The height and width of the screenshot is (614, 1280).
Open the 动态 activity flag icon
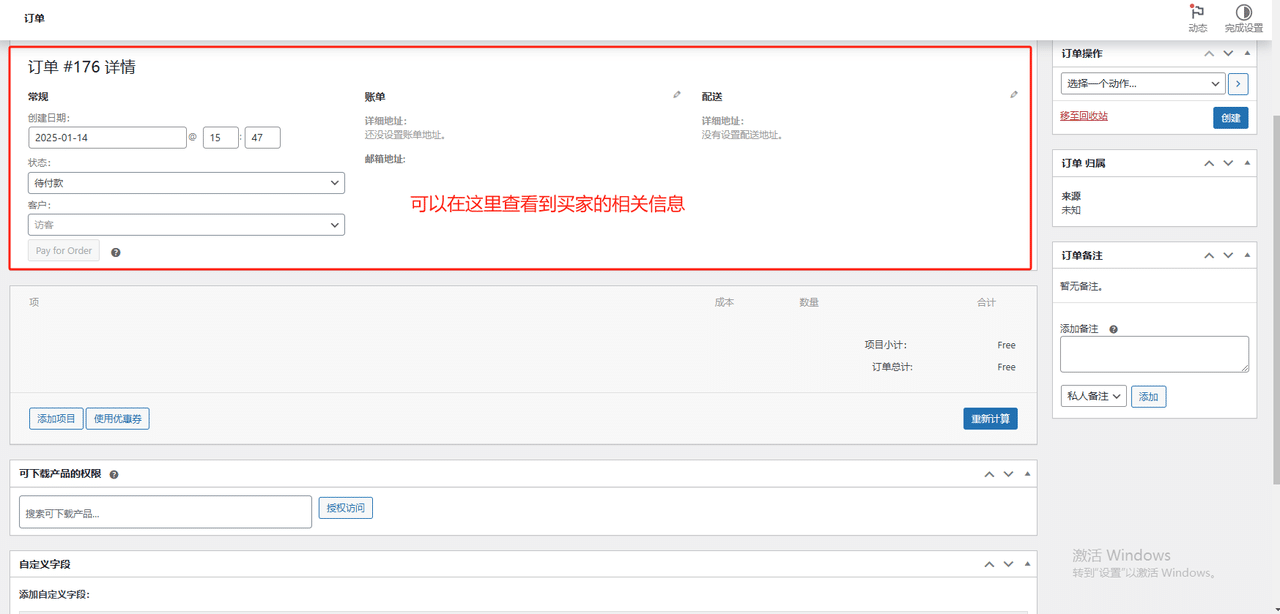click(1197, 13)
